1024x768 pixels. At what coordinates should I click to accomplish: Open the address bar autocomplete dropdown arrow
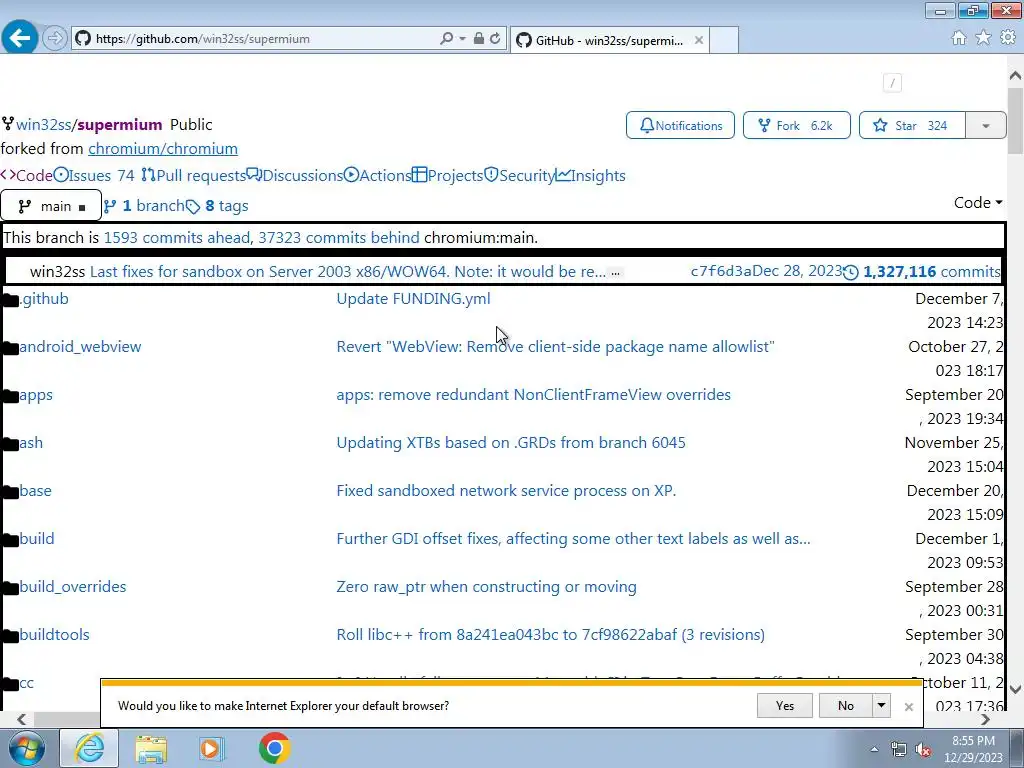(x=462, y=39)
